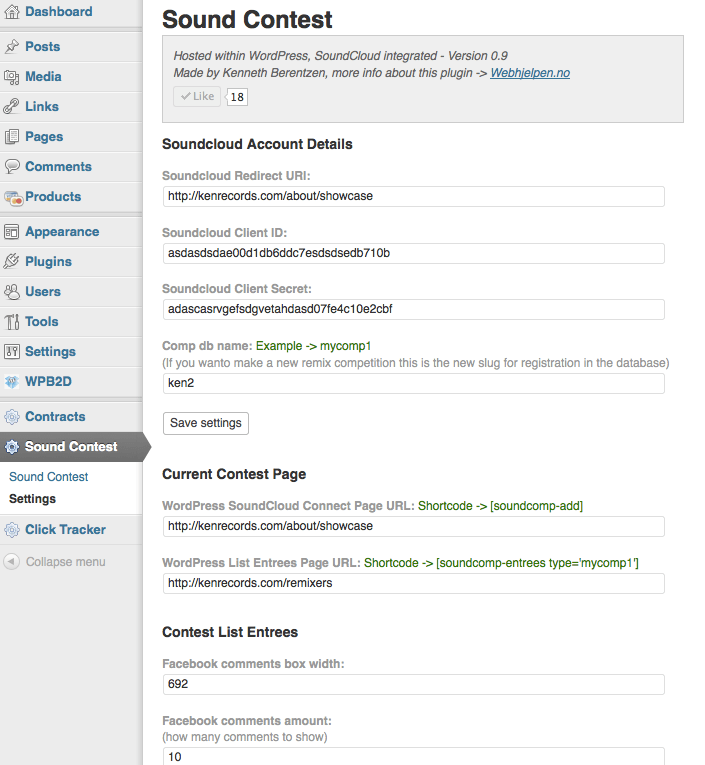Open the Webhjelpen.no link

click(530, 73)
